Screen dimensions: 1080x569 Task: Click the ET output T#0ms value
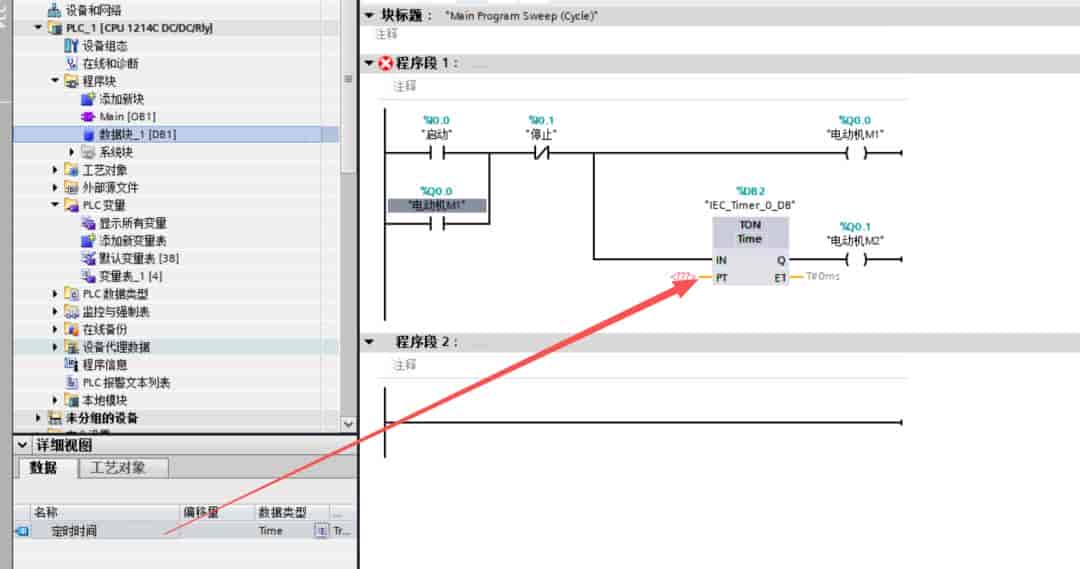tap(823, 277)
